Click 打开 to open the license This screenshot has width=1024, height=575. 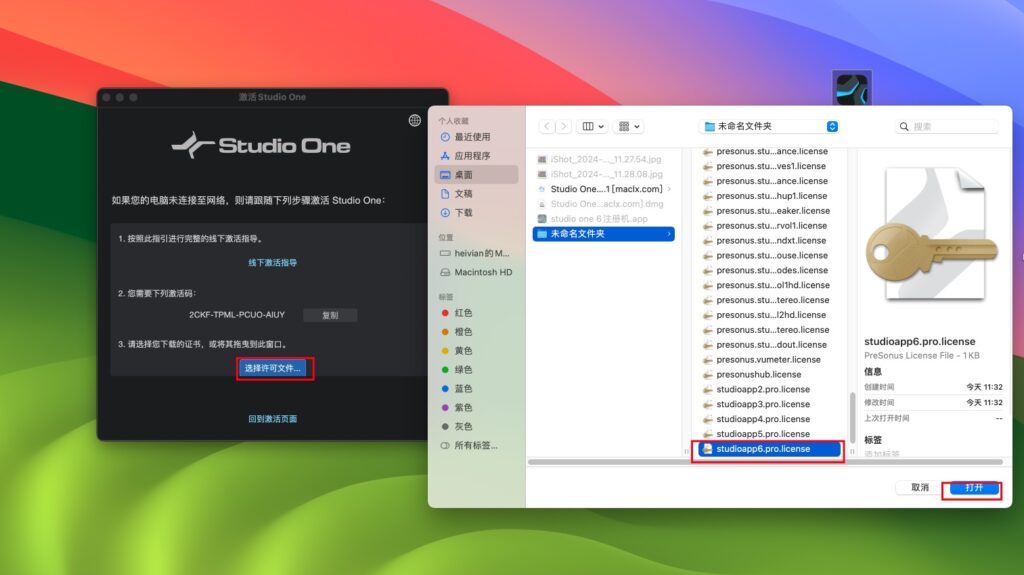[973, 488]
